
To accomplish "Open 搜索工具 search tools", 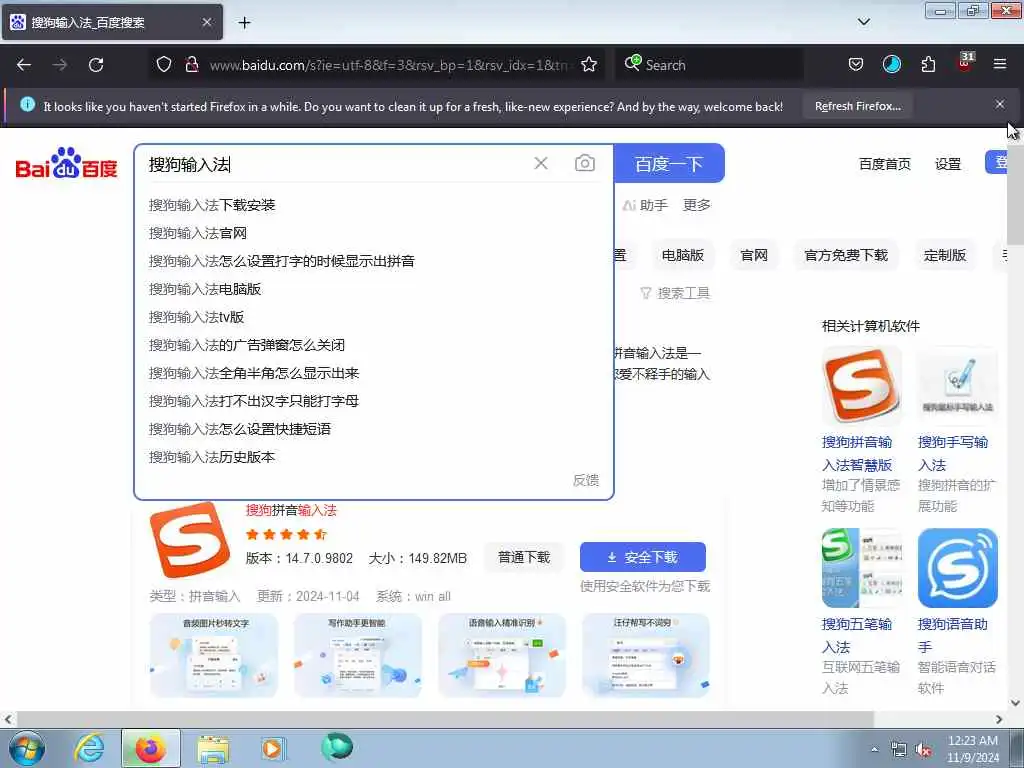I will click(x=675, y=293).
